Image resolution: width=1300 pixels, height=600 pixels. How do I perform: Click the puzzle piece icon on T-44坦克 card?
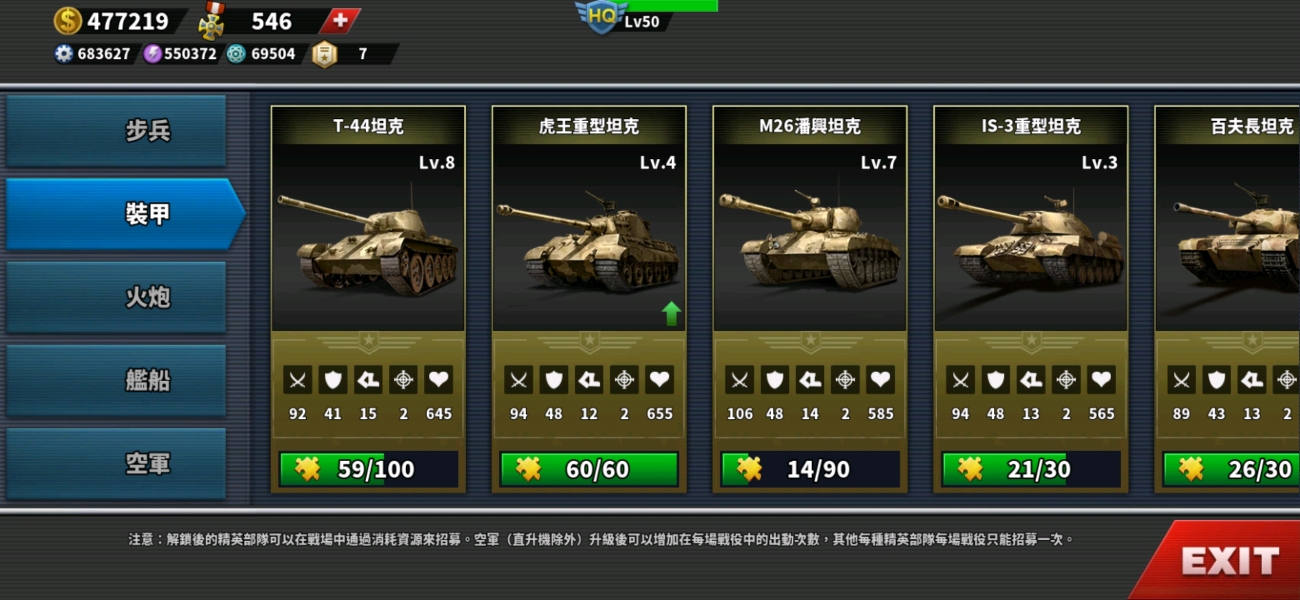tap(307, 469)
